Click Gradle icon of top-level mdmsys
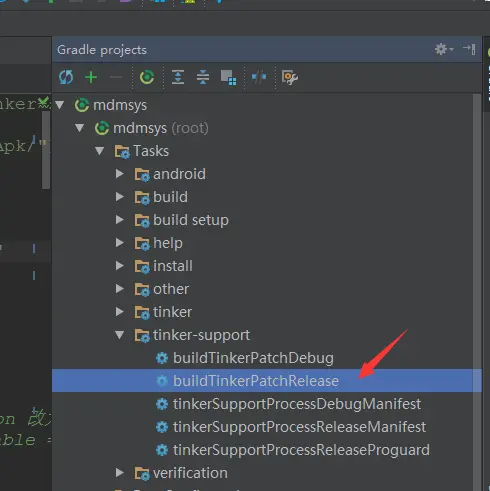The width and height of the screenshot is (490, 491). (82, 105)
